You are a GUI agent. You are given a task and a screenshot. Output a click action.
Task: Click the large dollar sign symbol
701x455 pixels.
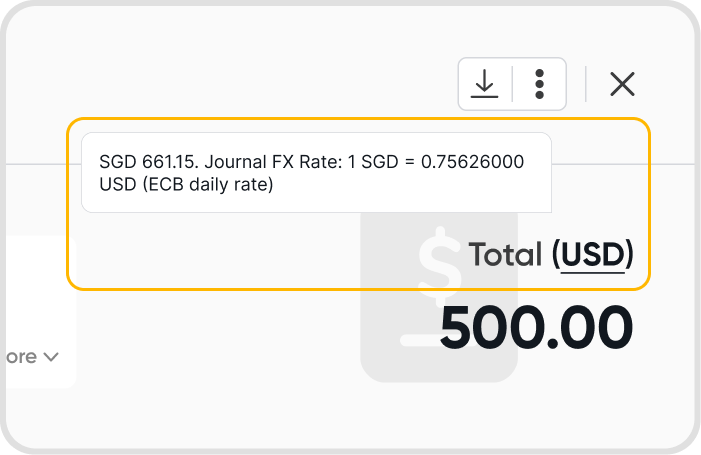[x=439, y=262]
